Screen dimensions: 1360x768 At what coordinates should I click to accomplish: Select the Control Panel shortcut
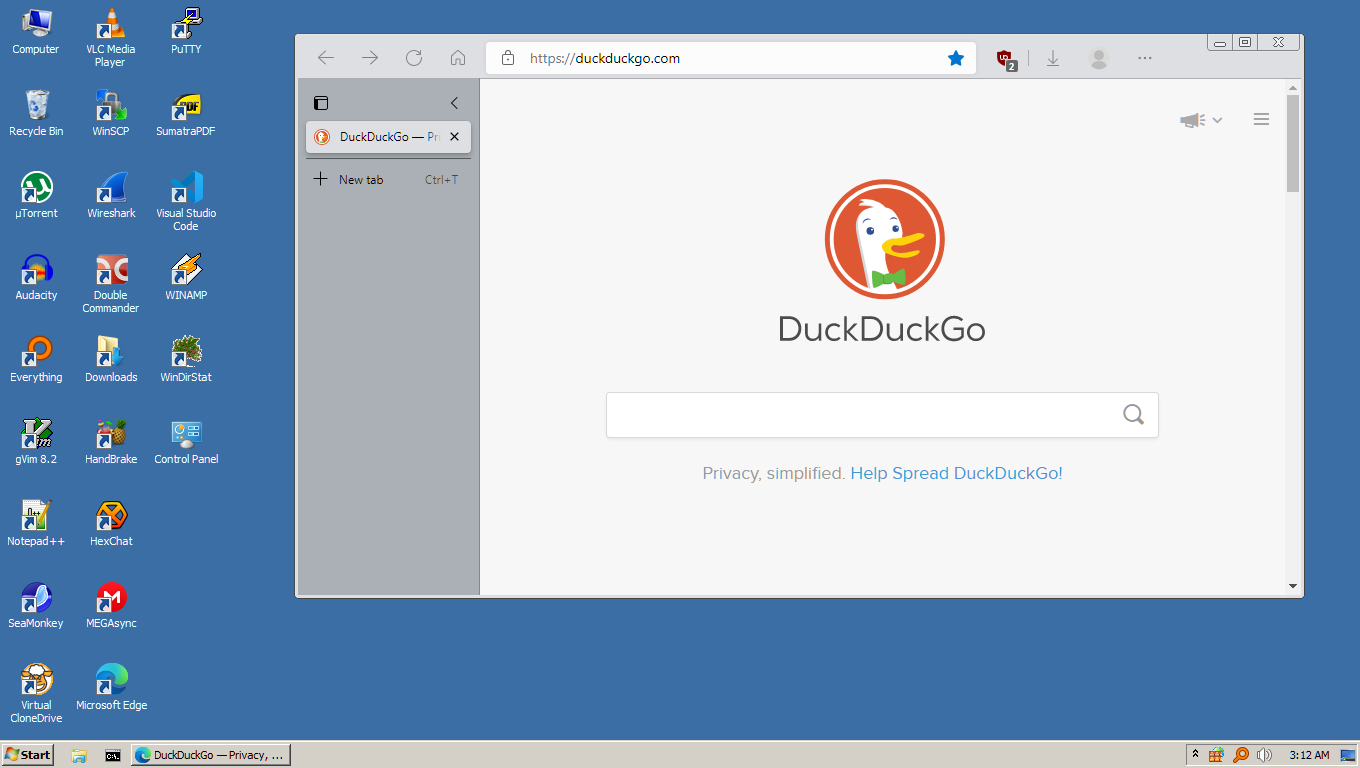pos(186,442)
